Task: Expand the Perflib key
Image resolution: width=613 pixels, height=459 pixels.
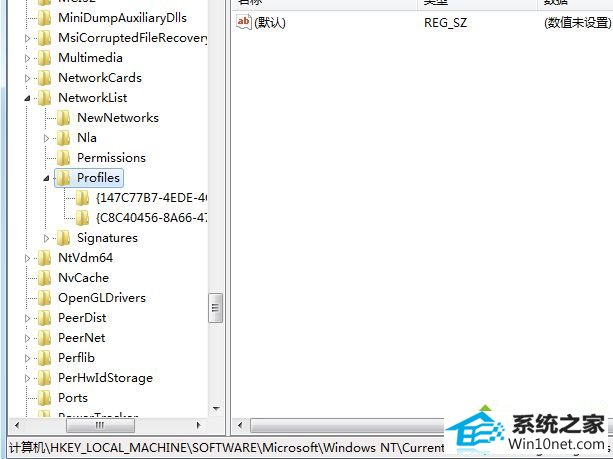Action: tap(27, 358)
